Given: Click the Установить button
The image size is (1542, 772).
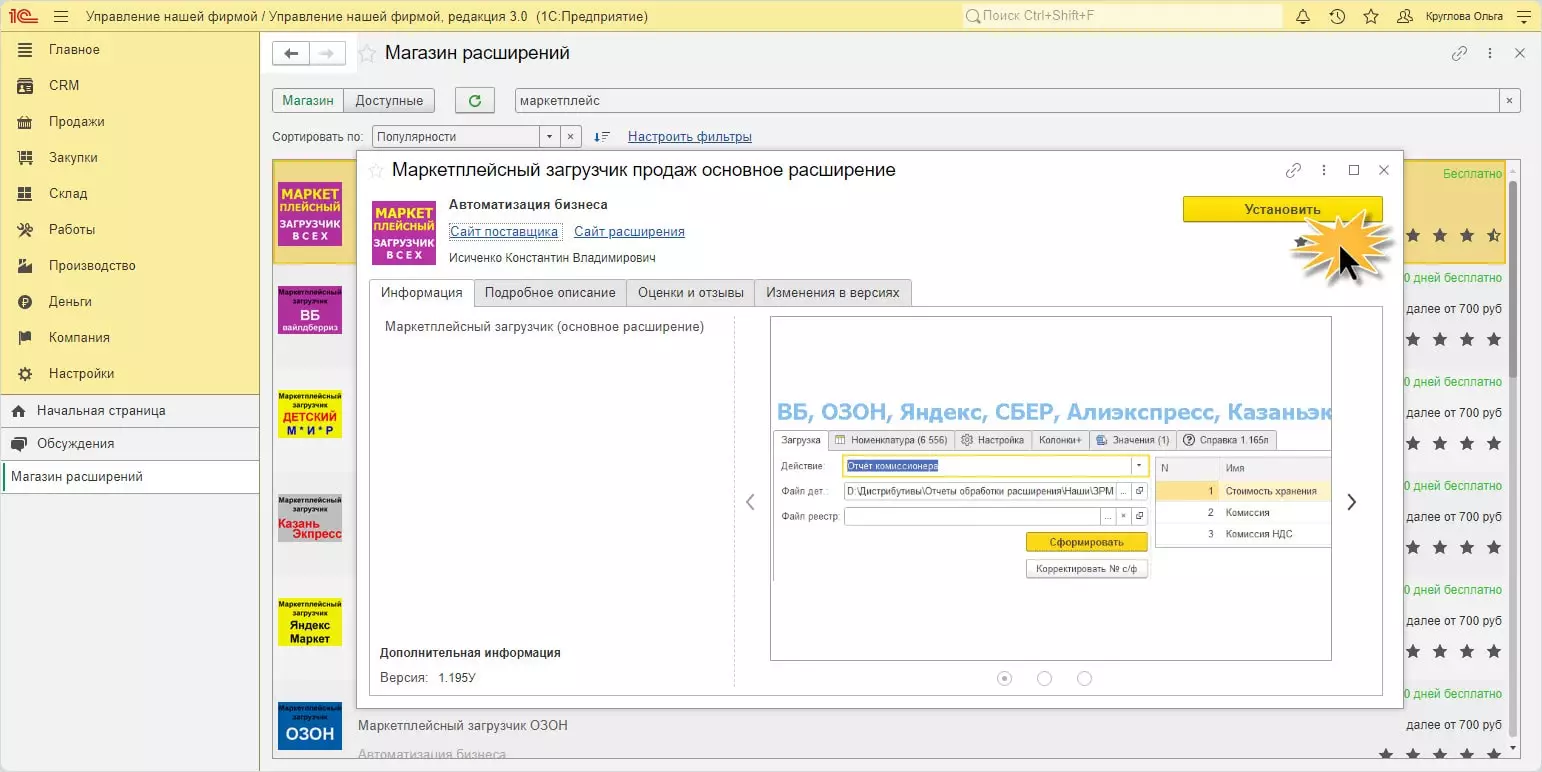Looking at the screenshot, I should 1283,209.
